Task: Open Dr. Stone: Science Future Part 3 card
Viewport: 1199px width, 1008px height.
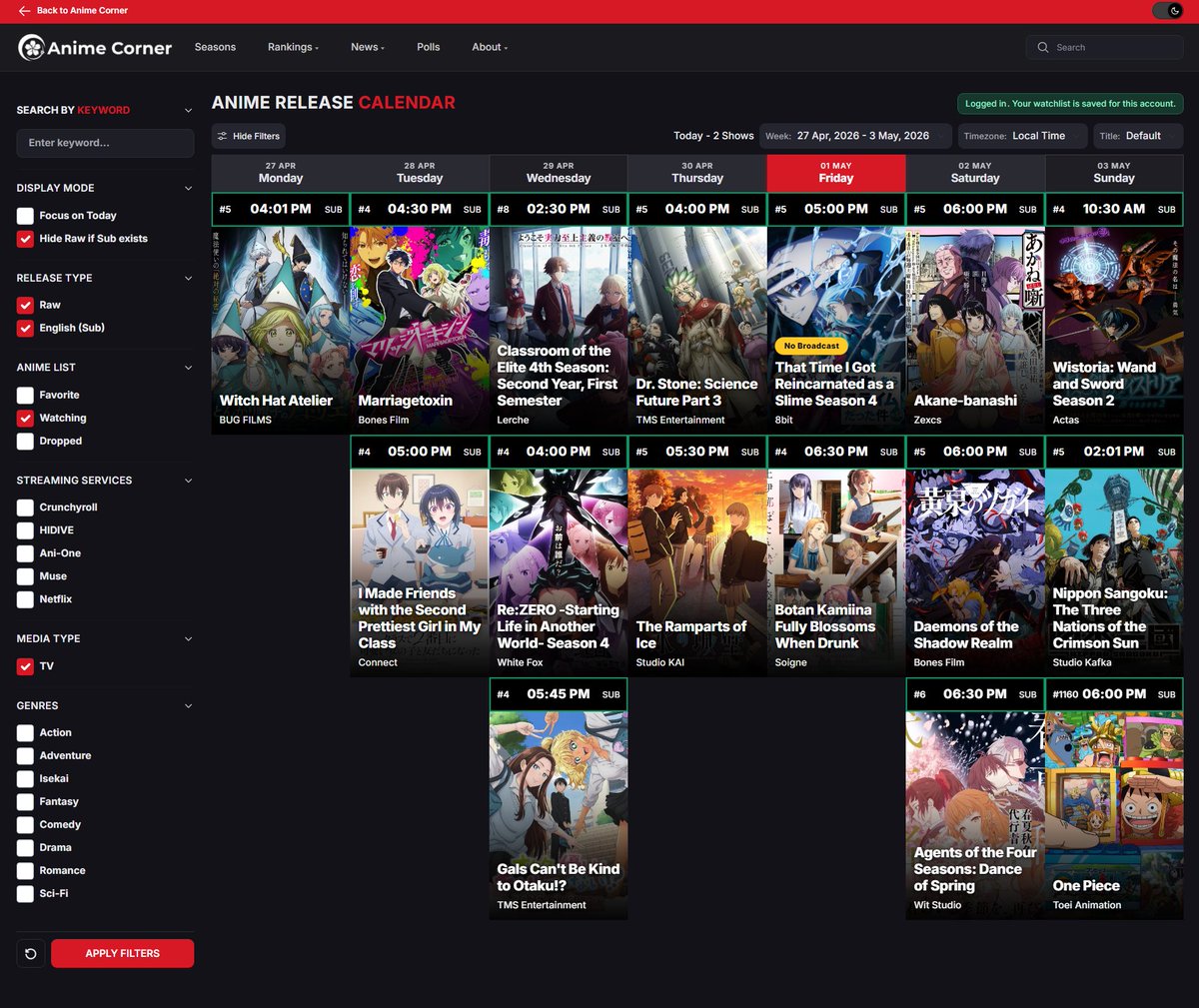Action: point(697,330)
